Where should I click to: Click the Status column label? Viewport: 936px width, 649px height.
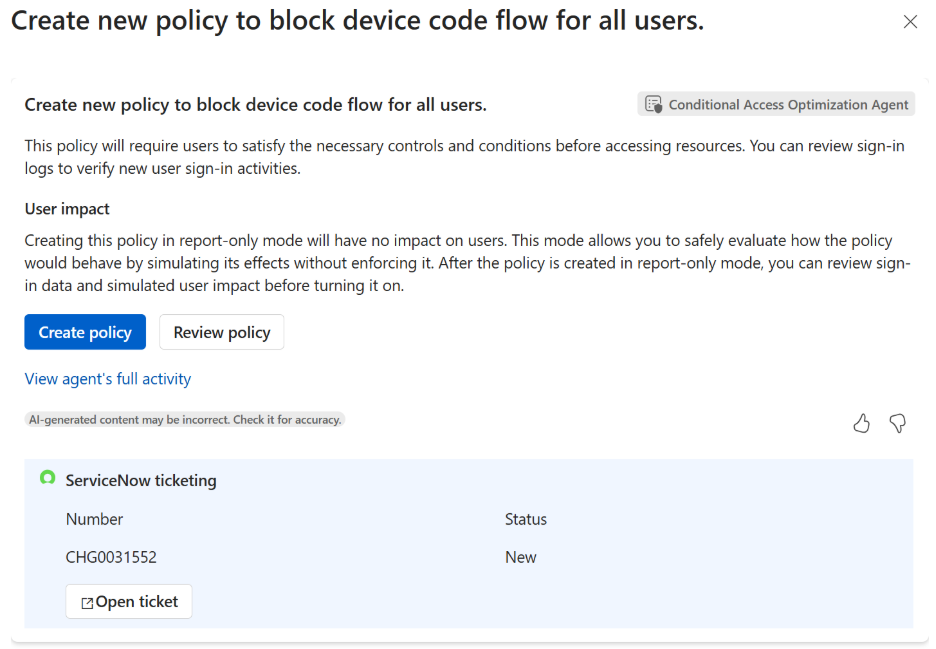click(x=526, y=519)
